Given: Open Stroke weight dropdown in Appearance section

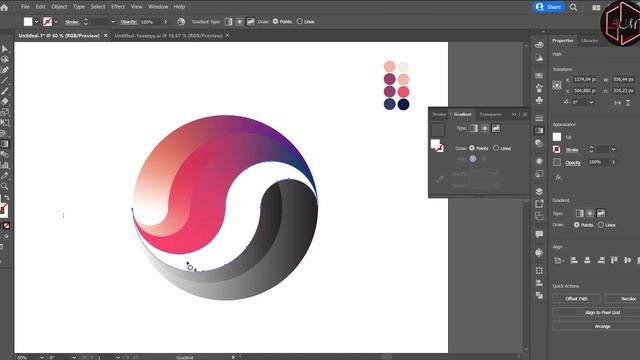Looking at the screenshot, I should coord(613,149).
